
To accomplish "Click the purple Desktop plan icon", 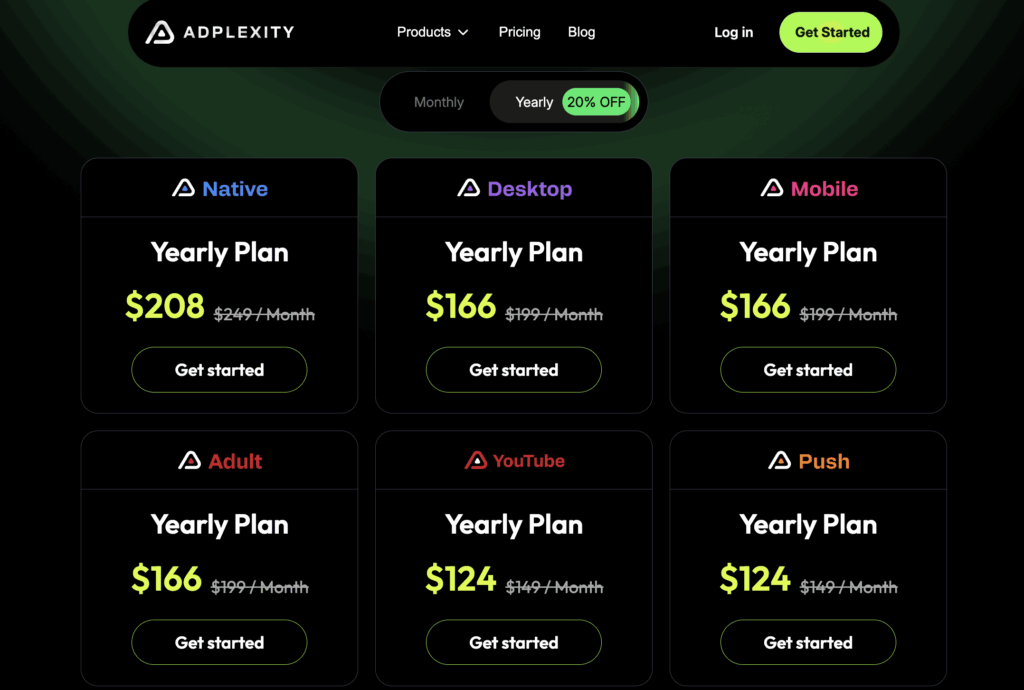I will [469, 188].
